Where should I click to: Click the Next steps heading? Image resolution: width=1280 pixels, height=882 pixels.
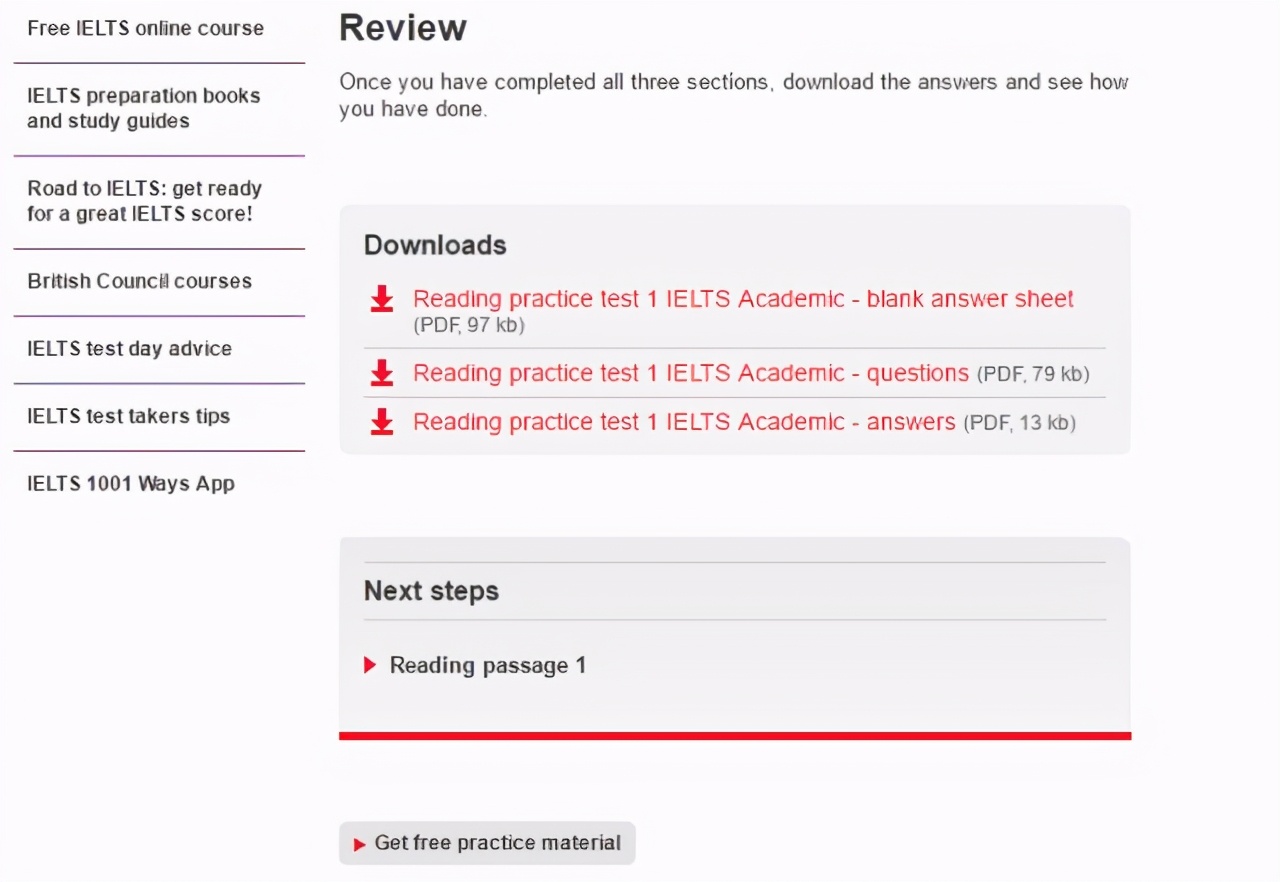[x=431, y=591]
